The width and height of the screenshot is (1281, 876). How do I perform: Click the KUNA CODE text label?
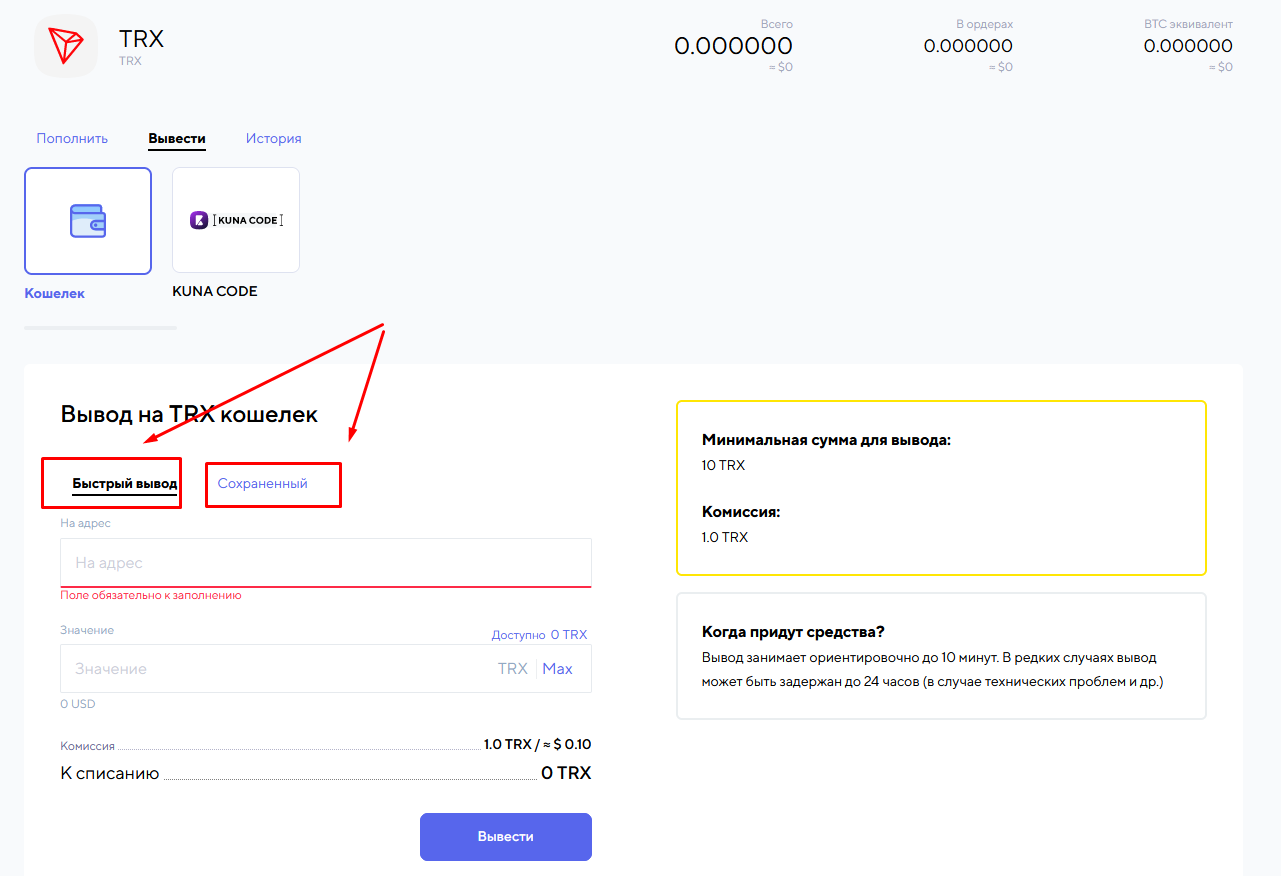pos(215,292)
